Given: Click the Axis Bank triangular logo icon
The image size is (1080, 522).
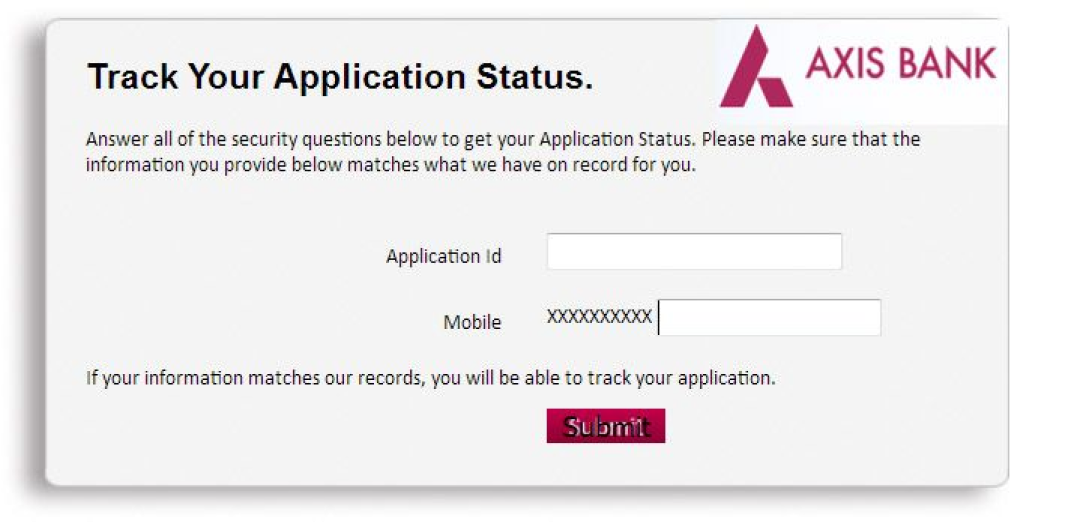Looking at the screenshot, I should tap(756, 67).
